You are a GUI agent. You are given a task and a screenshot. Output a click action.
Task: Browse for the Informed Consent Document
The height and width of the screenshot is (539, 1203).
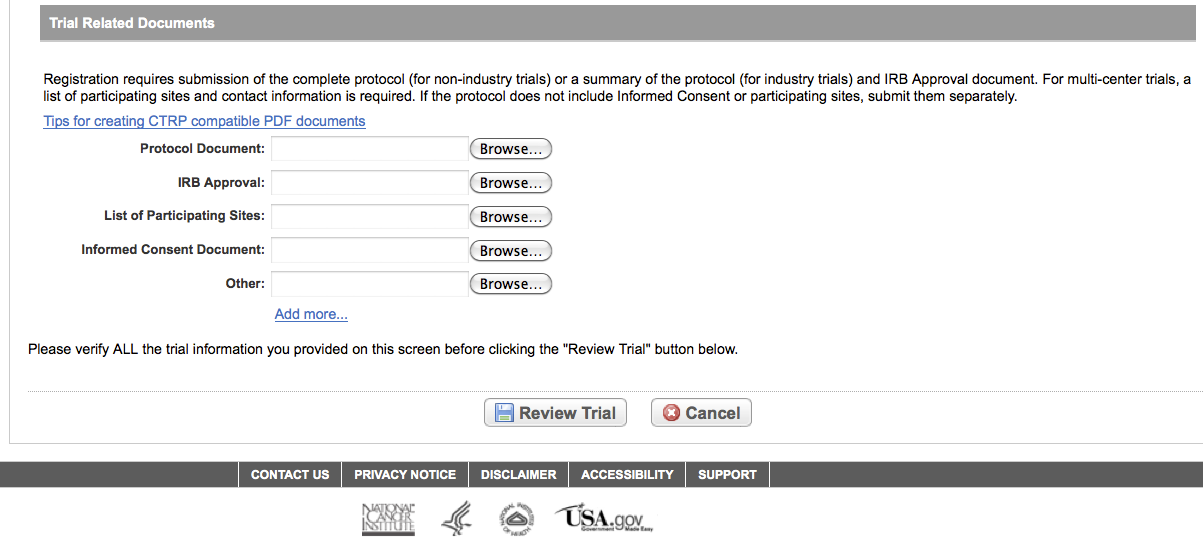[x=511, y=251]
